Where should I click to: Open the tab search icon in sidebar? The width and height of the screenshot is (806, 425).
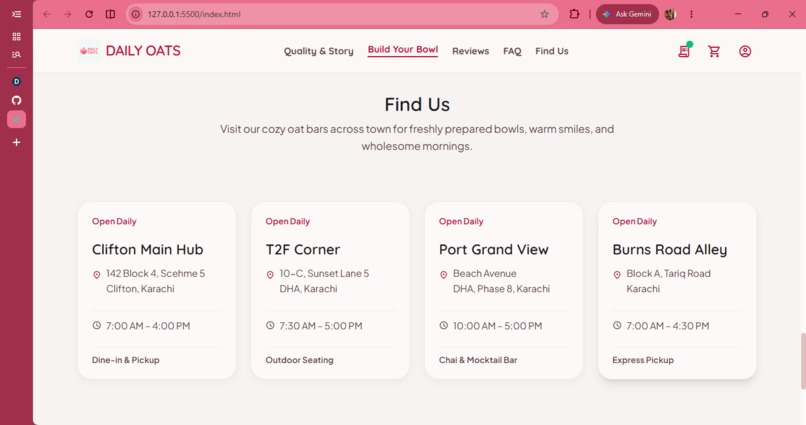coord(16,54)
